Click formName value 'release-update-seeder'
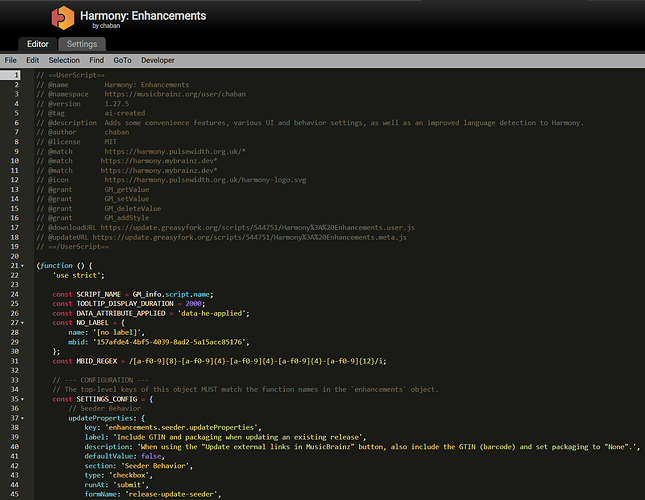 (171, 495)
